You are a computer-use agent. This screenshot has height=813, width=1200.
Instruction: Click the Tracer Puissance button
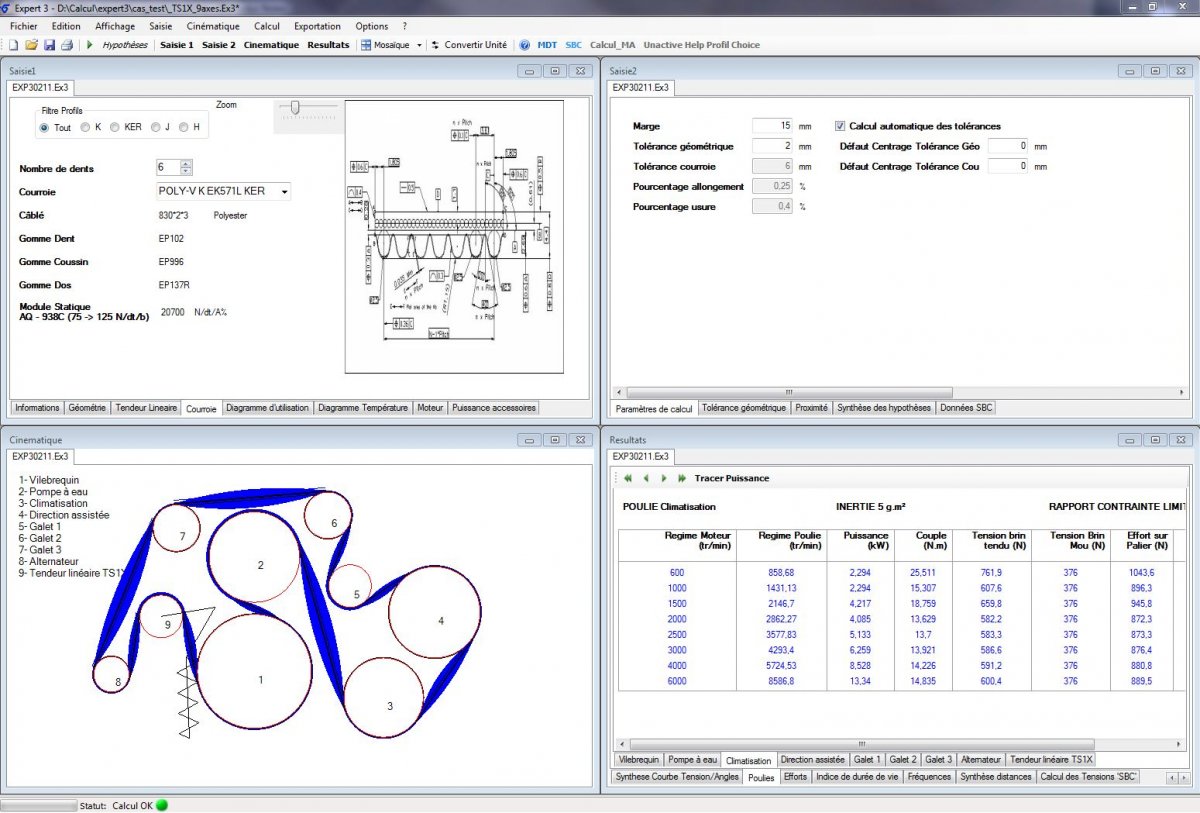(732, 478)
